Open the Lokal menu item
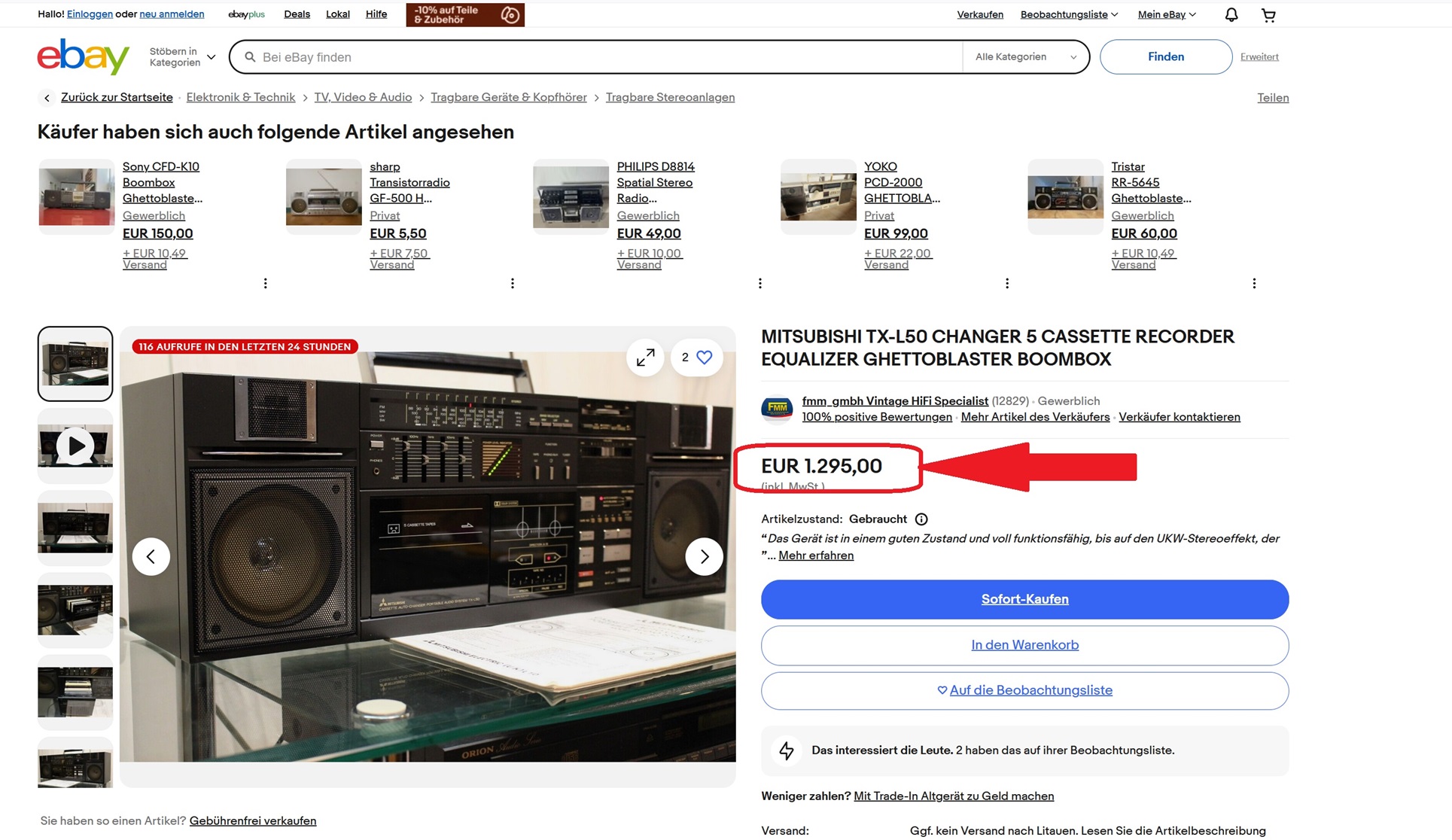Screen dimensions: 1452x840 coord(338,14)
